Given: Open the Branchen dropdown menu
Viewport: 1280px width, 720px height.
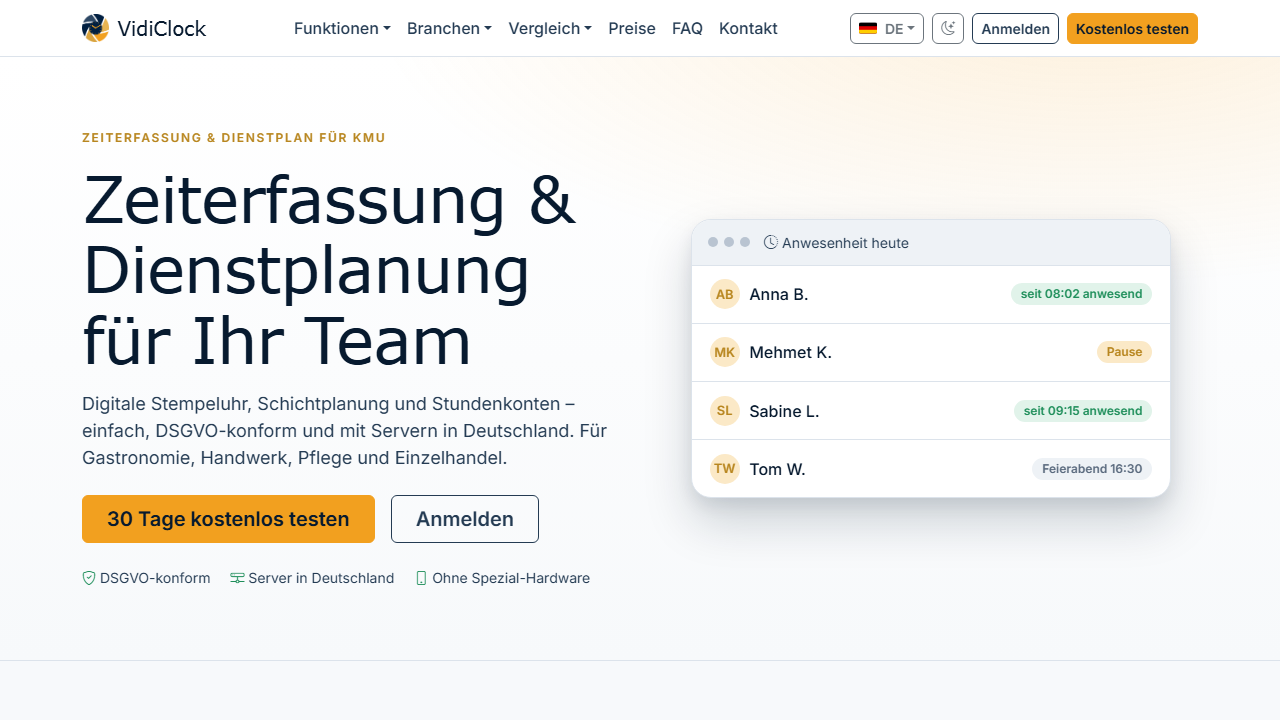Looking at the screenshot, I should point(449,29).
